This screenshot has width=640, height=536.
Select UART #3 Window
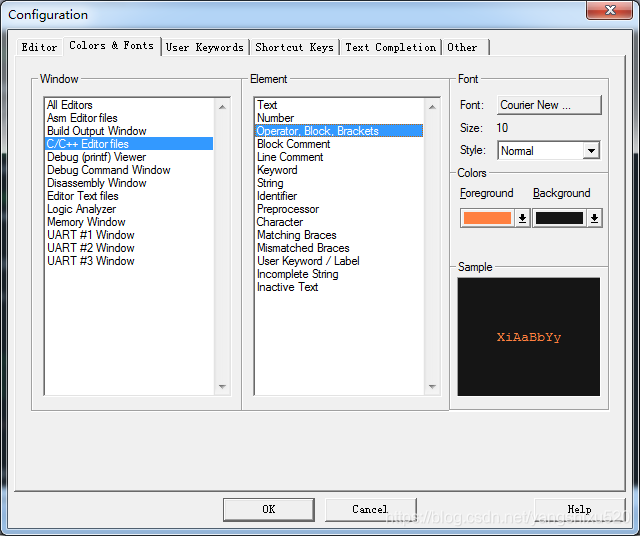pyautogui.click(x=129, y=261)
